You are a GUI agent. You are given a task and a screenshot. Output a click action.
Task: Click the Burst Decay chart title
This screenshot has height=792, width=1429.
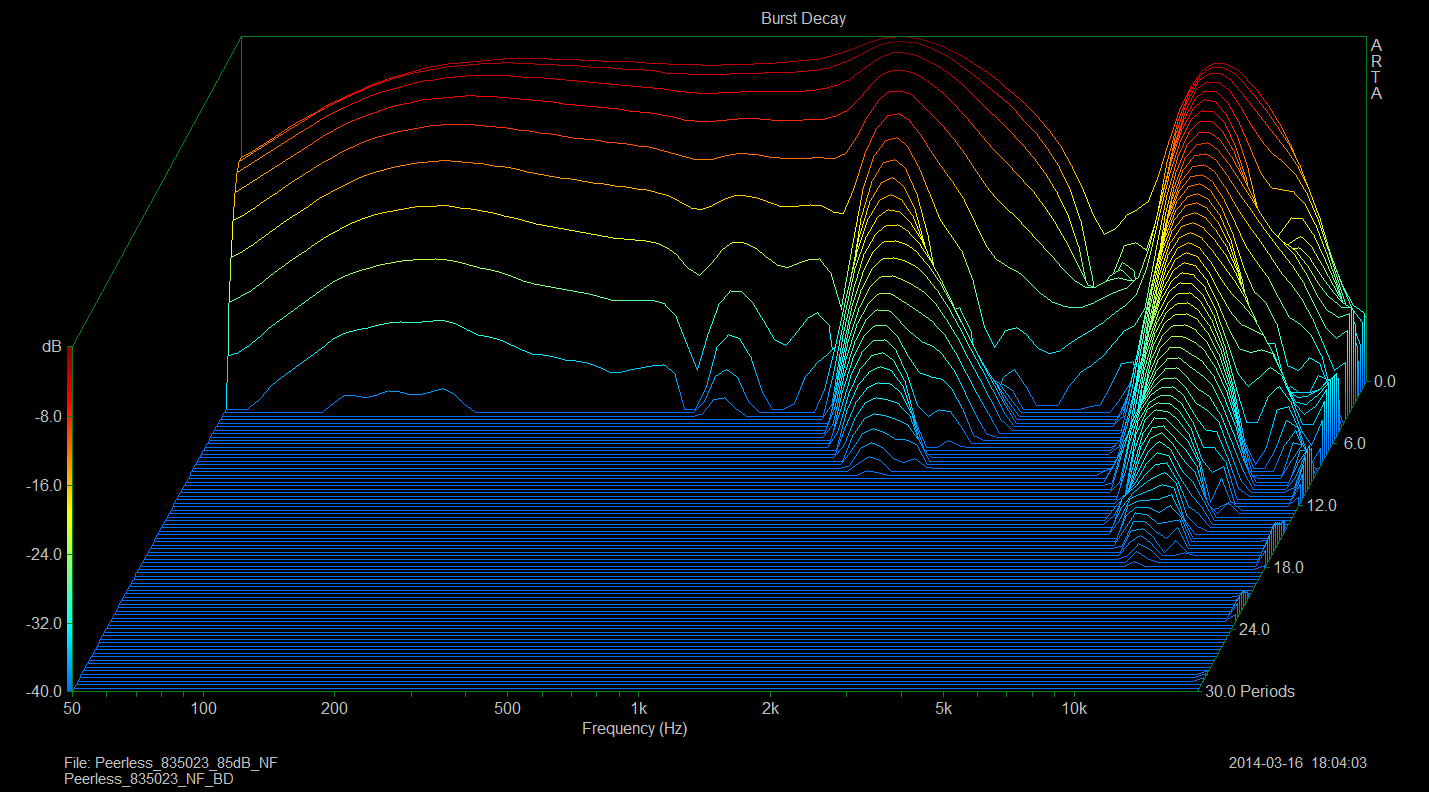click(803, 19)
